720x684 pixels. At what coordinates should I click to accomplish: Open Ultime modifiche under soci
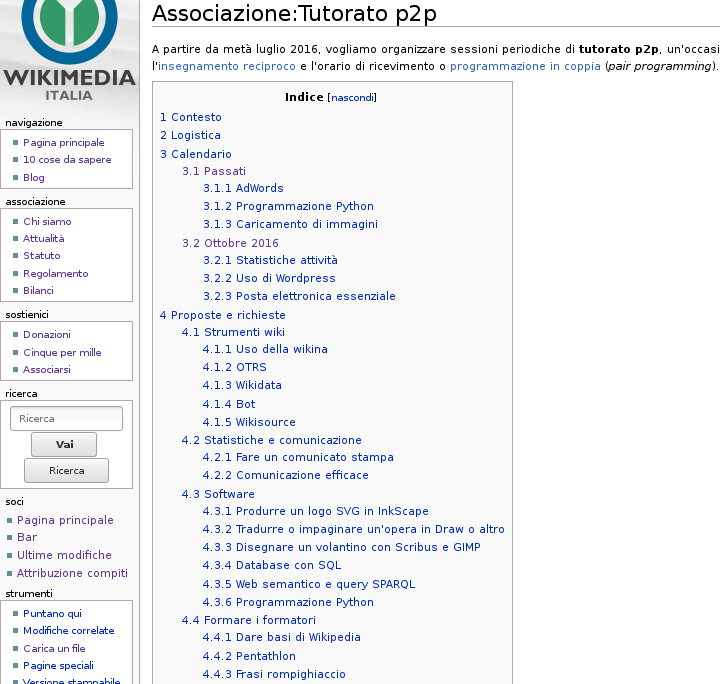point(64,555)
